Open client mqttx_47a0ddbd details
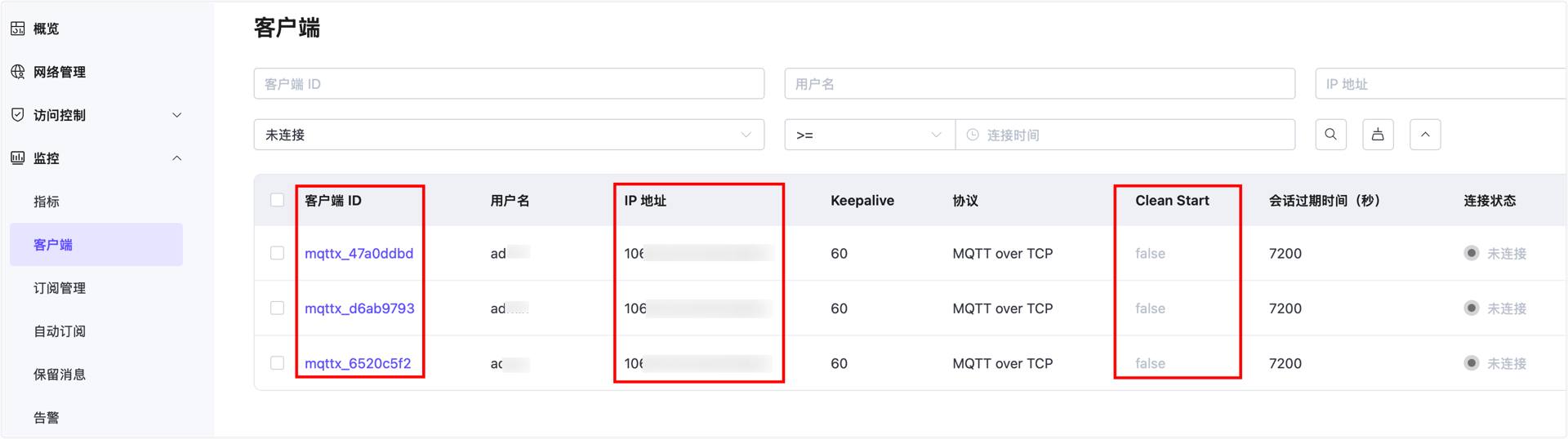Image resolution: width=1568 pixels, height=439 pixels. [x=359, y=253]
